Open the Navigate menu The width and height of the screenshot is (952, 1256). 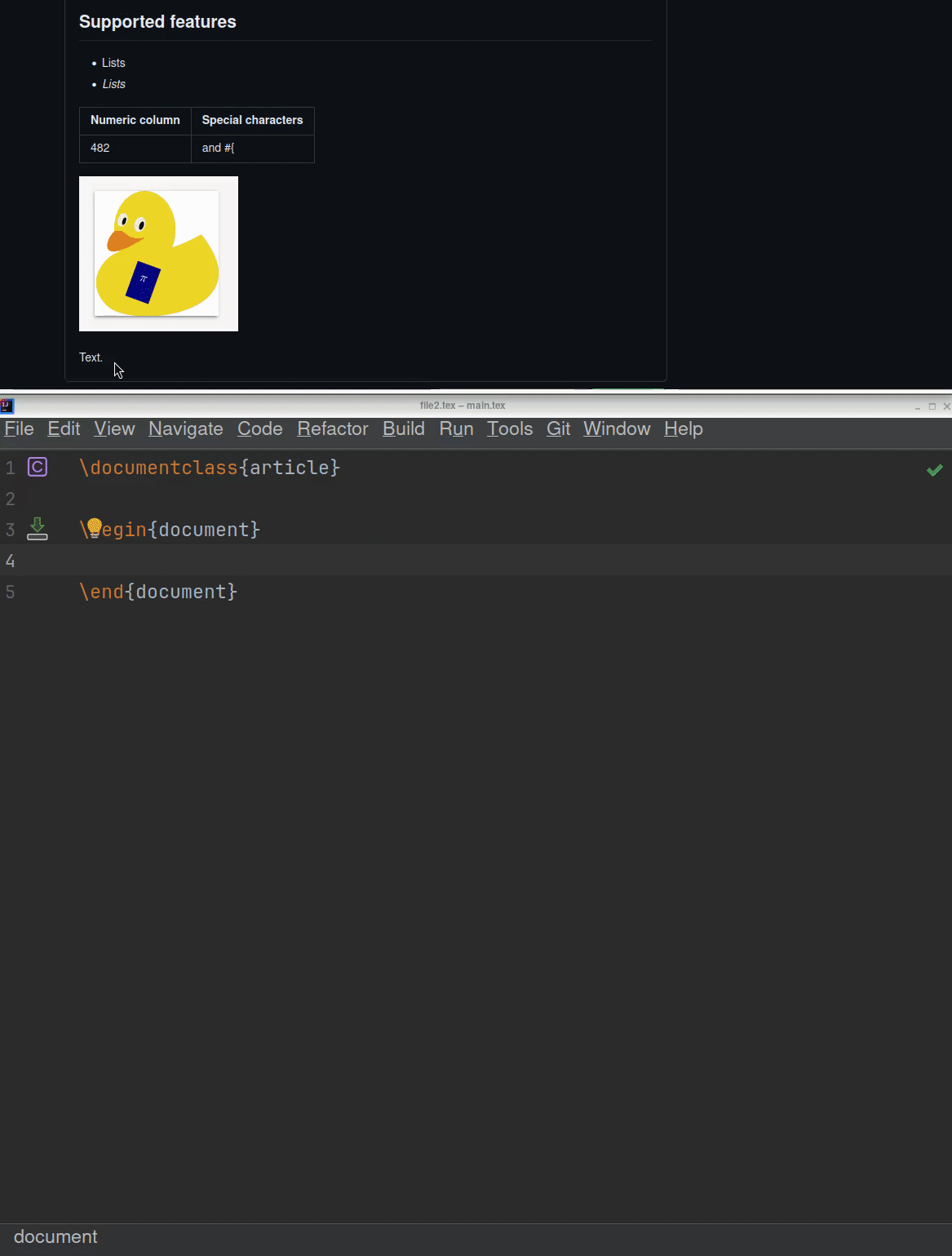pos(185,429)
